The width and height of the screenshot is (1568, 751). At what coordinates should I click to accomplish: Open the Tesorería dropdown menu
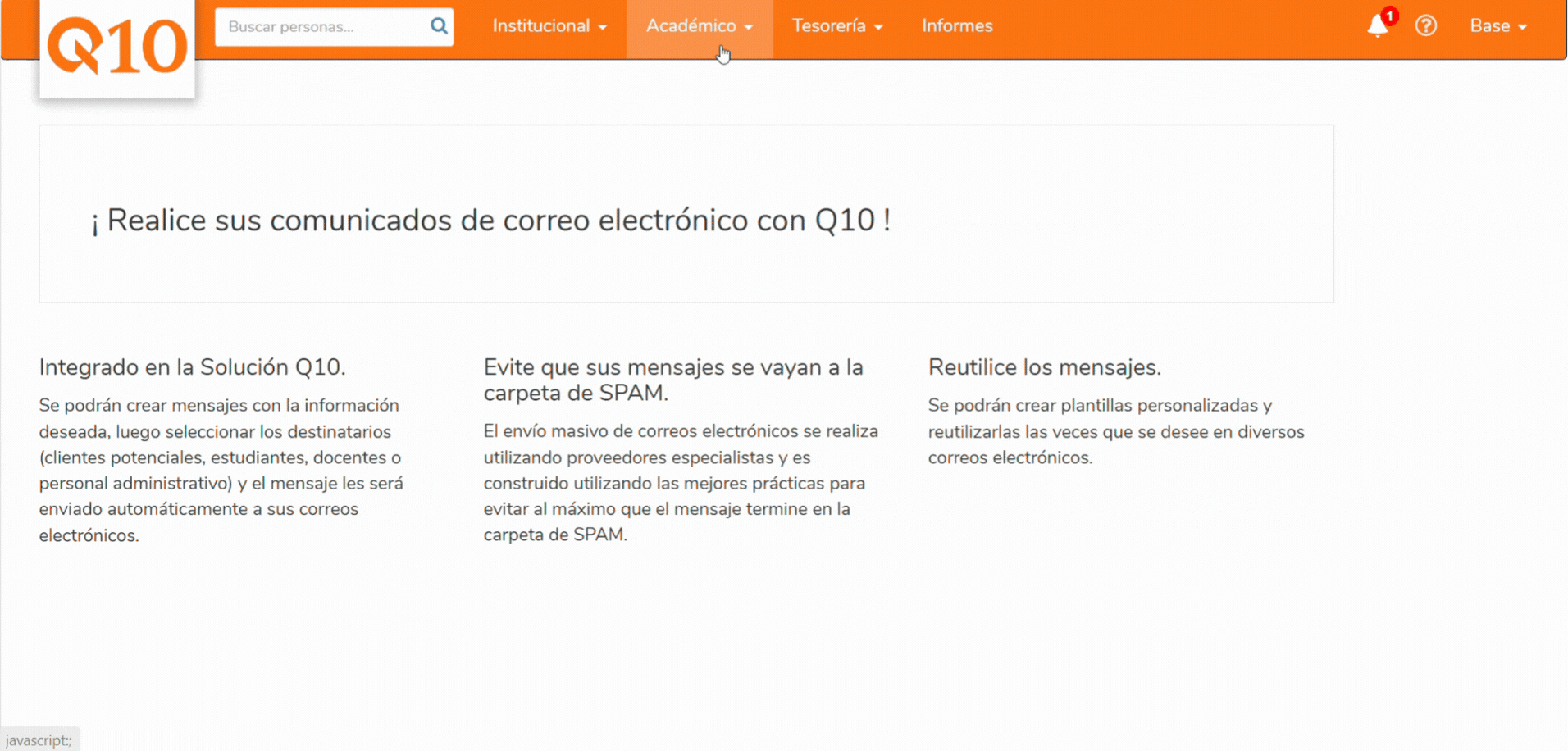point(837,26)
